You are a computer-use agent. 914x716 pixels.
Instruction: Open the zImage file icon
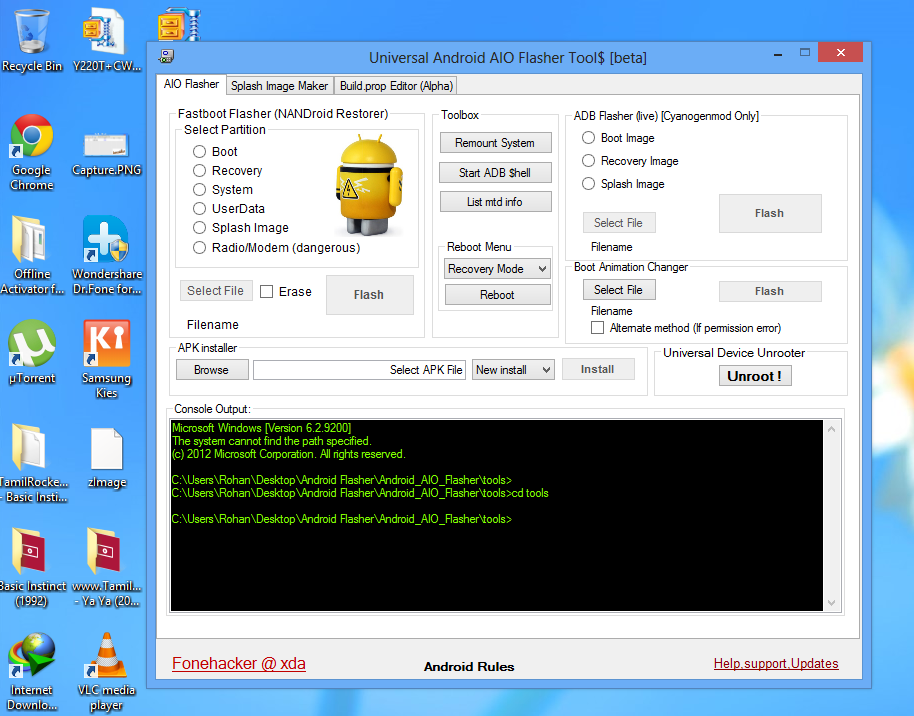(x=106, y=450)
